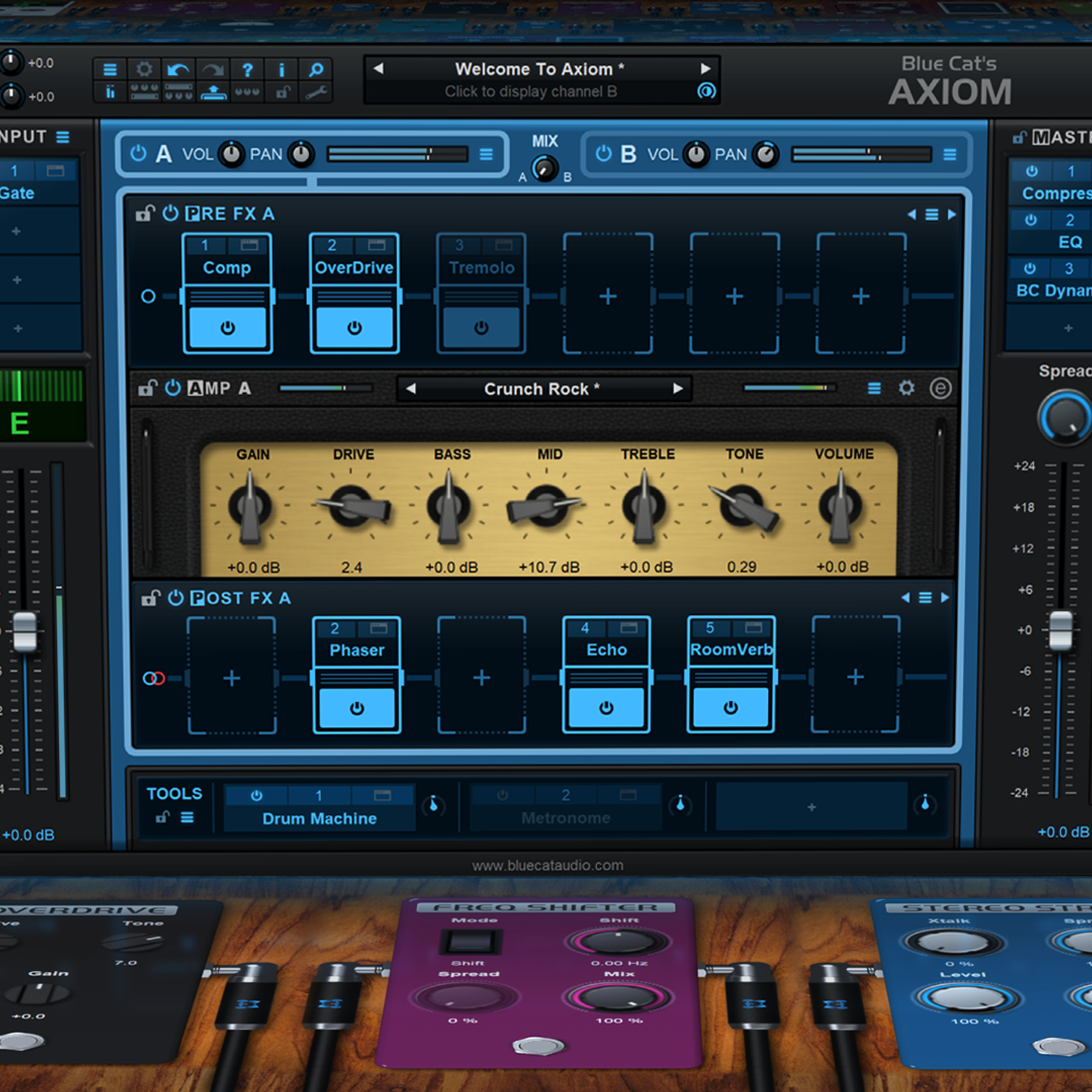
Task: Open global settings gear in top toolbar
Action: pos(145,69)
